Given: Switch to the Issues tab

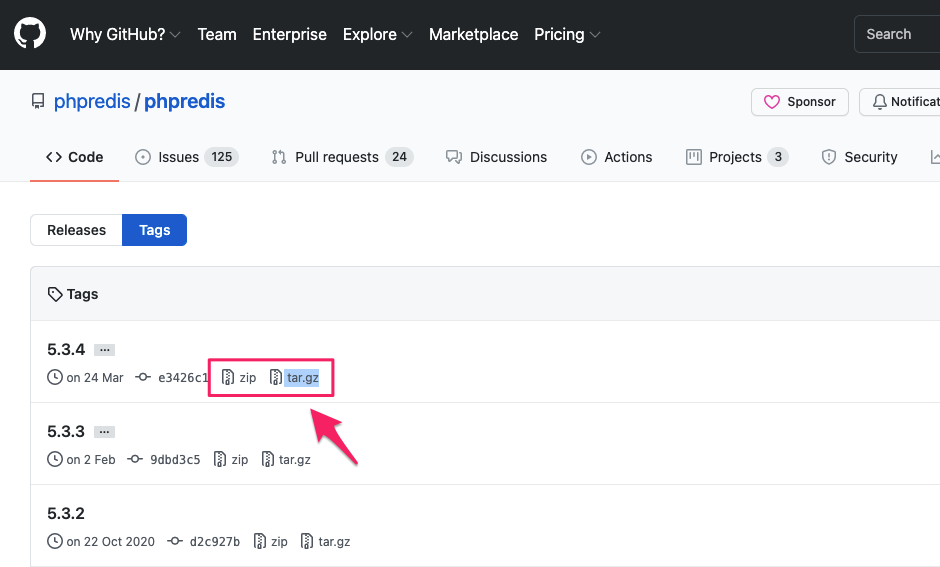Looking at the screenshot, I should [x=186, y=157].
